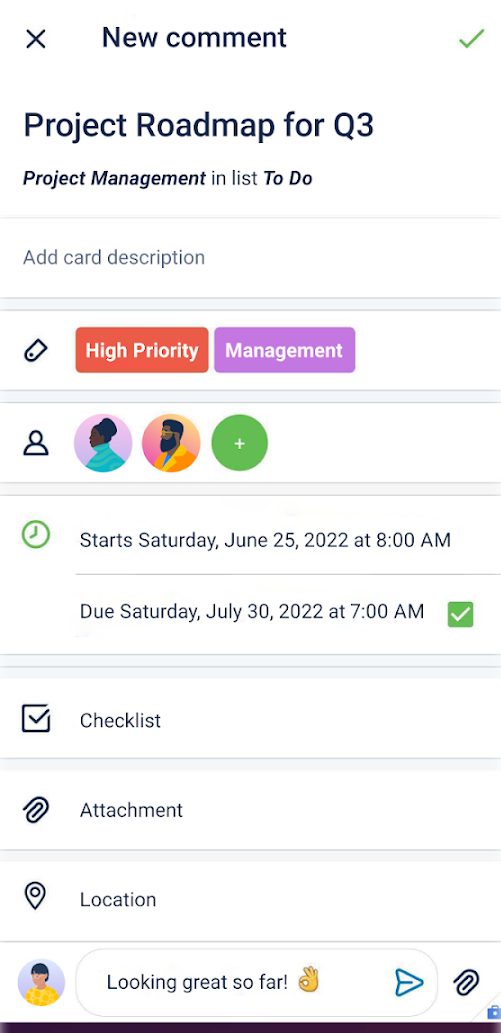Open the bearded man member avatar
The width and height of the screenshot is (501, 1033).
[x=171, y=443]
